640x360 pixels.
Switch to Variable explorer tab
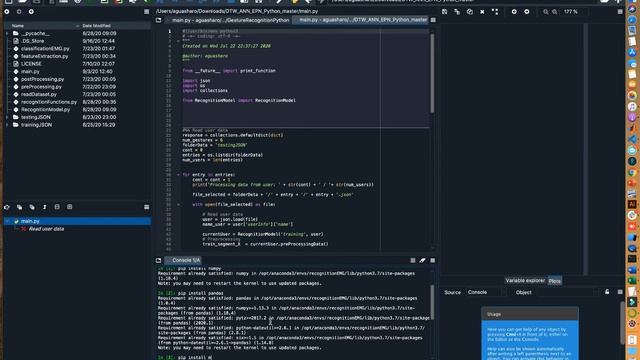click(x=525, y=280)
